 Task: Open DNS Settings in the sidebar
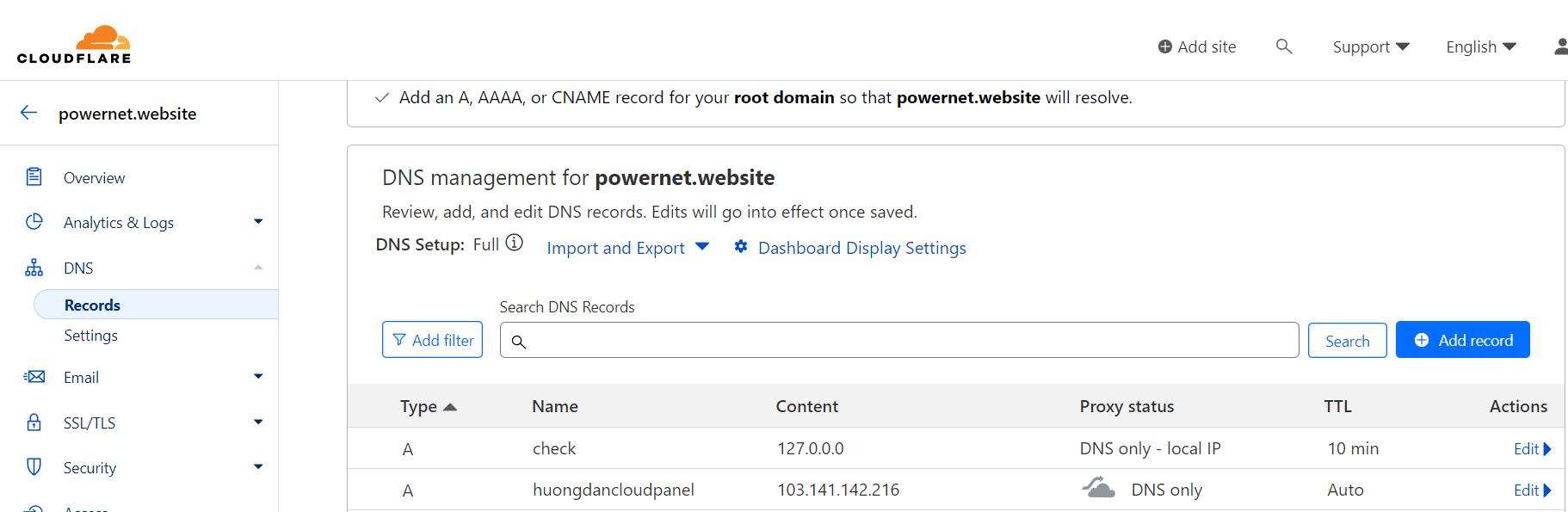[90, 336]
